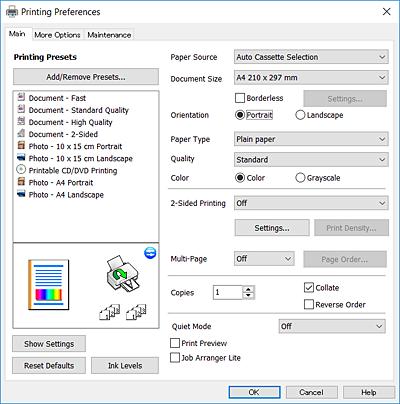Click the Ink Levels button
Viewport: 400px width, 404px height.
pos(125,366)
